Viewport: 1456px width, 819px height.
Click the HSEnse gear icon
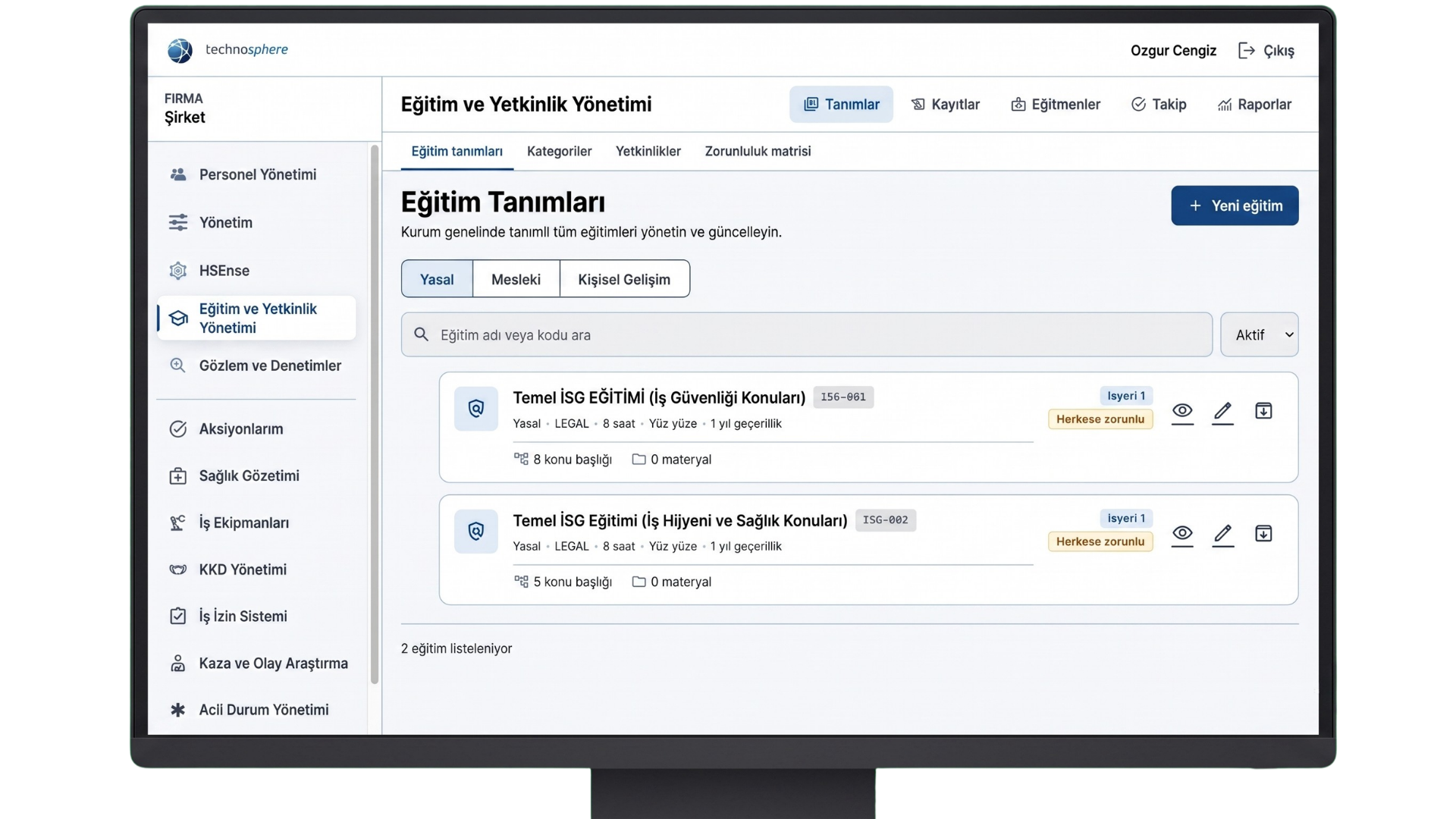[178, 271]
